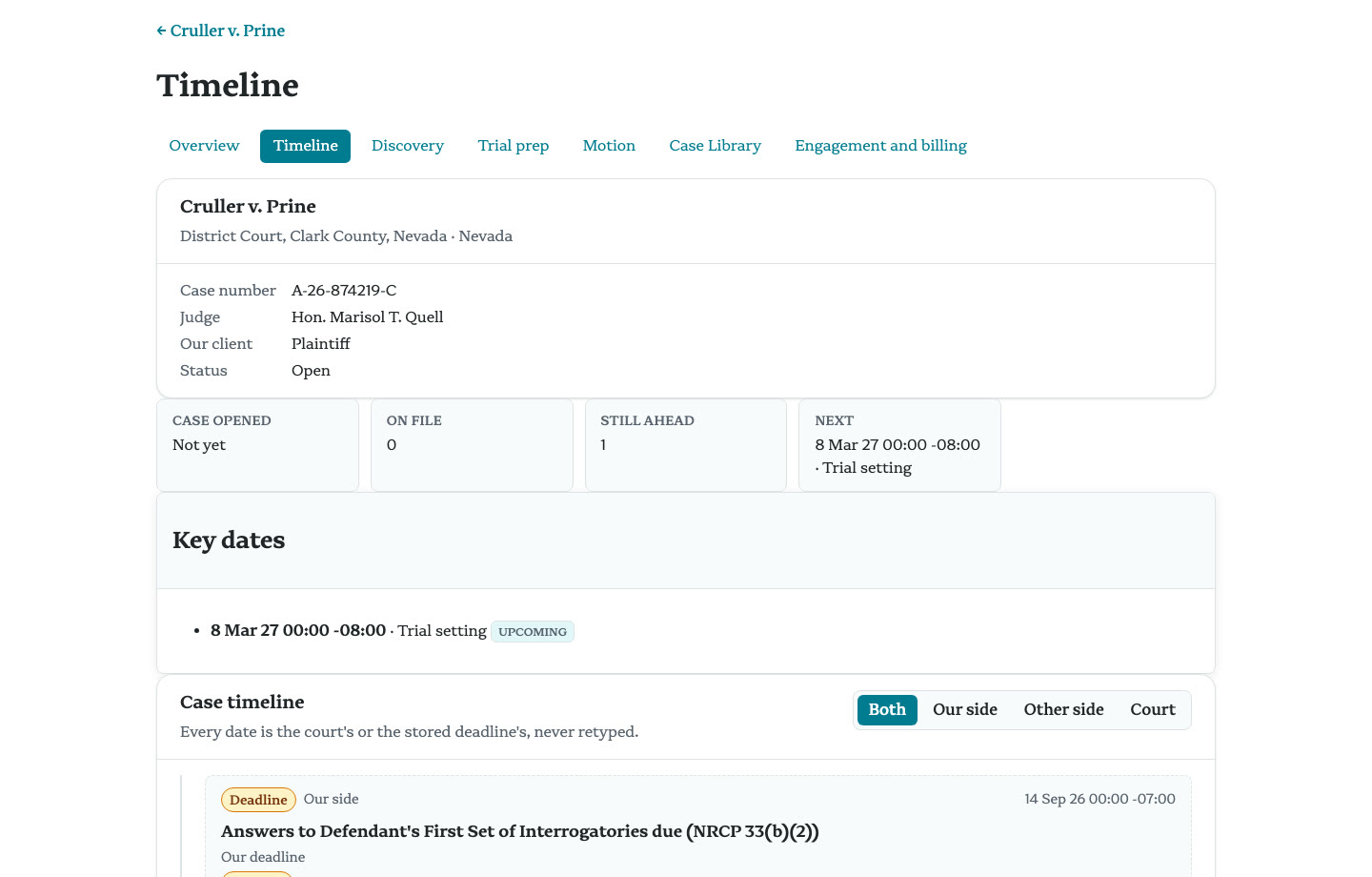The image size is (1372, 877).
Task: Click judge name Hon. Marisol T. Quell
Action: click(368, 317)
